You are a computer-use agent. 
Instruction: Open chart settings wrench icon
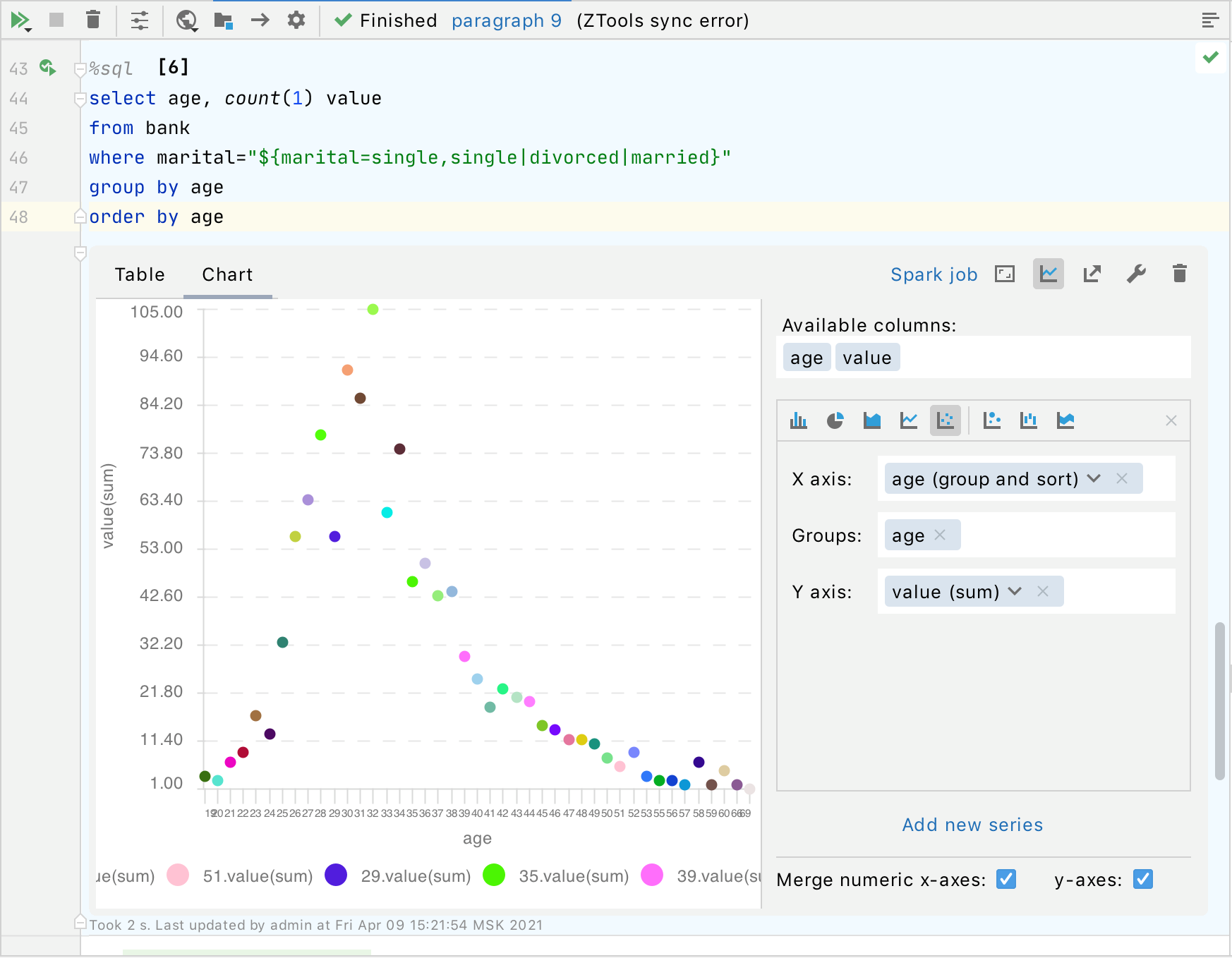pos(1136,274)
